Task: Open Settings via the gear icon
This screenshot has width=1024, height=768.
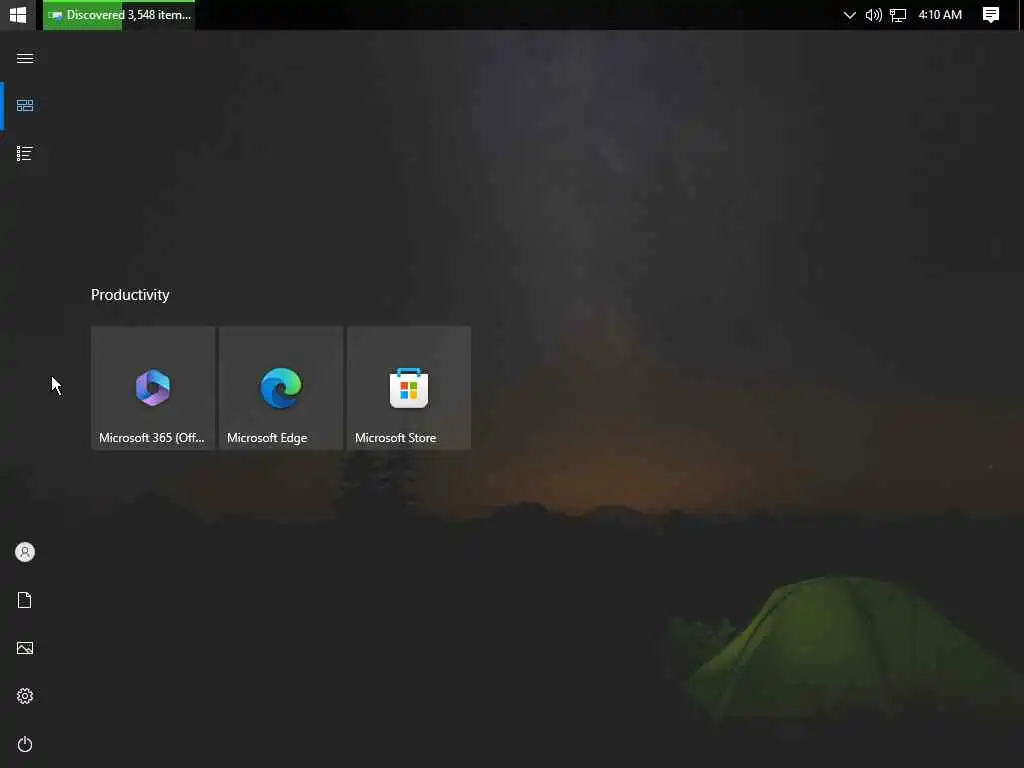Action: (x=25, y=696)
